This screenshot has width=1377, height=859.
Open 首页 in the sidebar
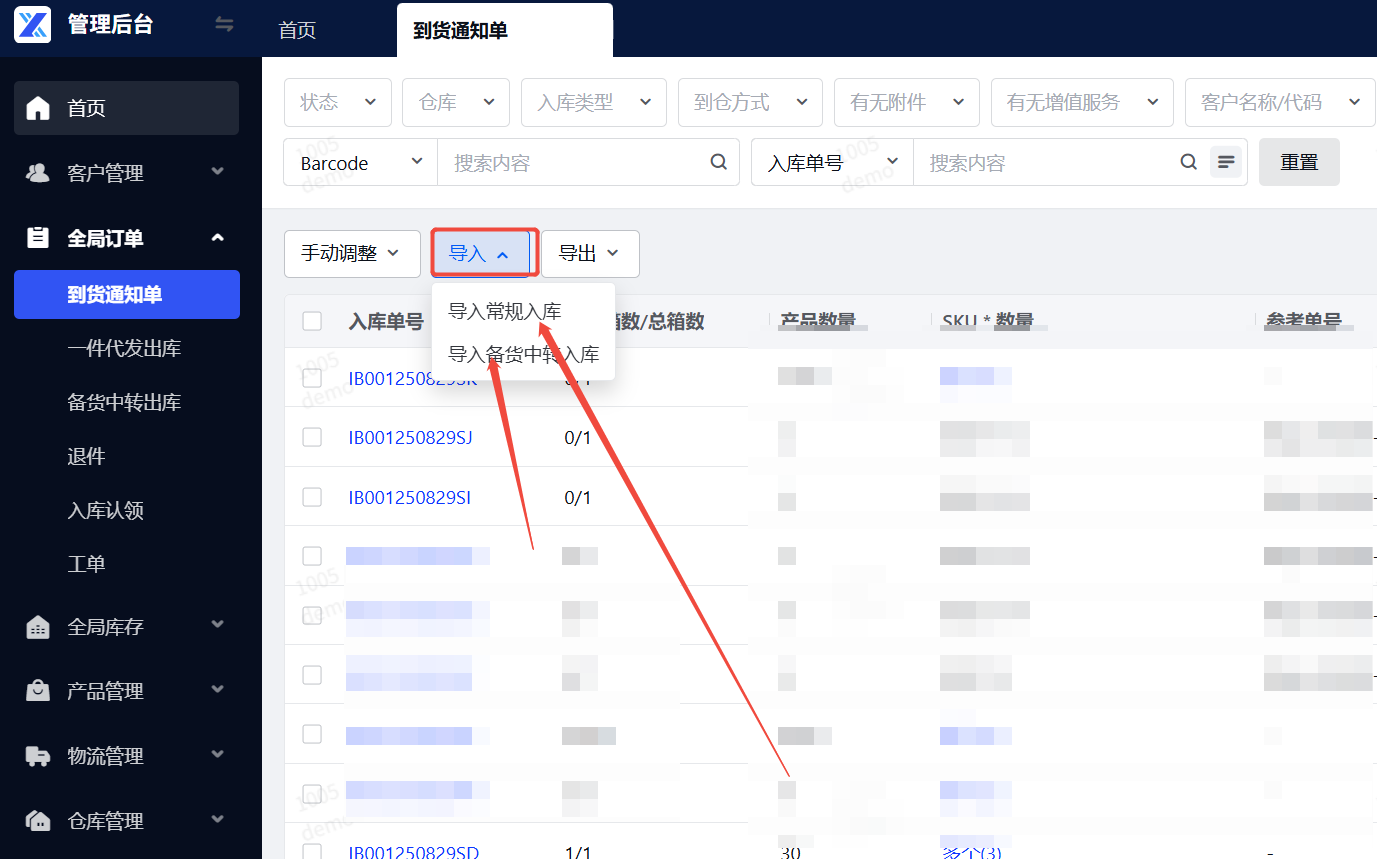click(126, 108)
